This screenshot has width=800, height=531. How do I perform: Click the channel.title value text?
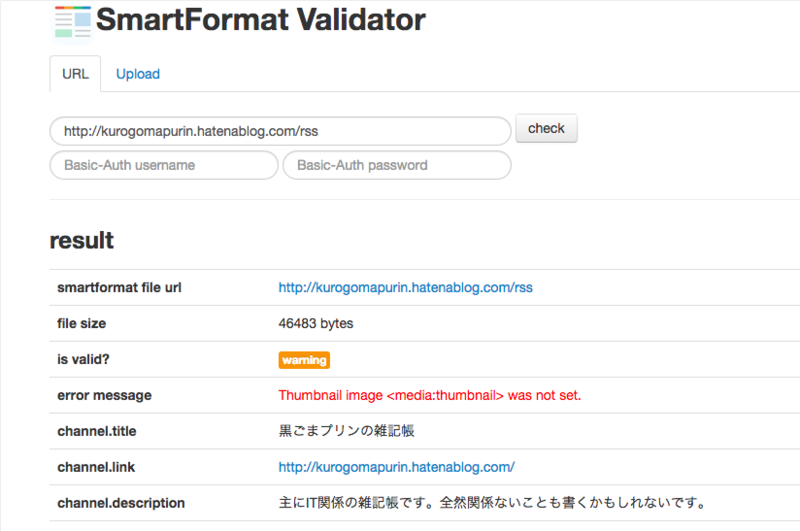[346, 431]
